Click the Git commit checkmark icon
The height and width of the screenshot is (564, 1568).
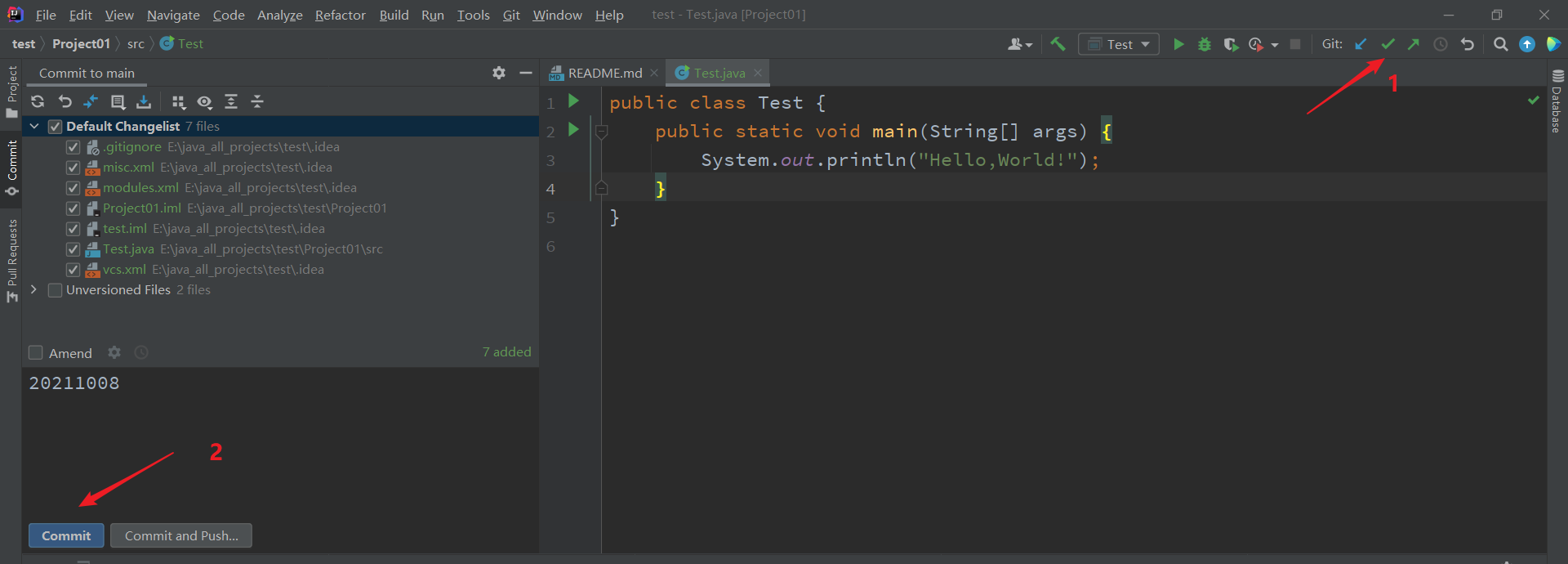click(1387, 44)
